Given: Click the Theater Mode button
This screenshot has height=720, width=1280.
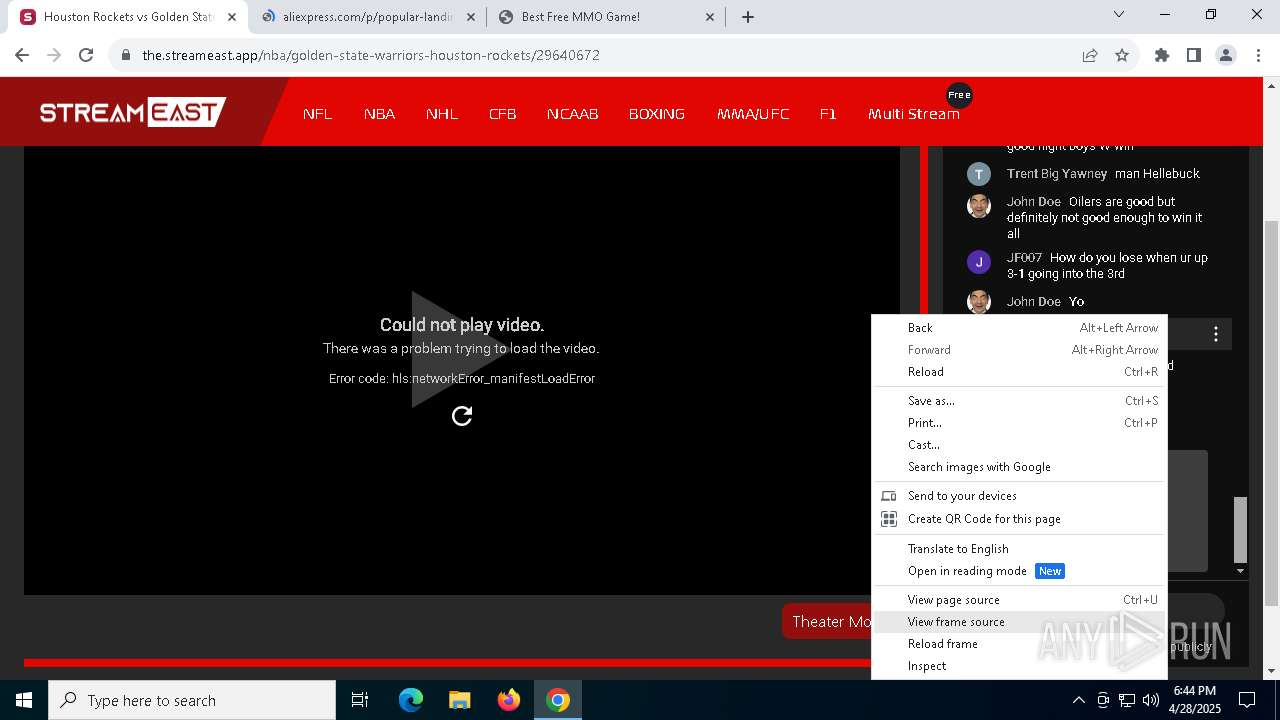Looking at the screenshot, I should (x=827, y=621).
